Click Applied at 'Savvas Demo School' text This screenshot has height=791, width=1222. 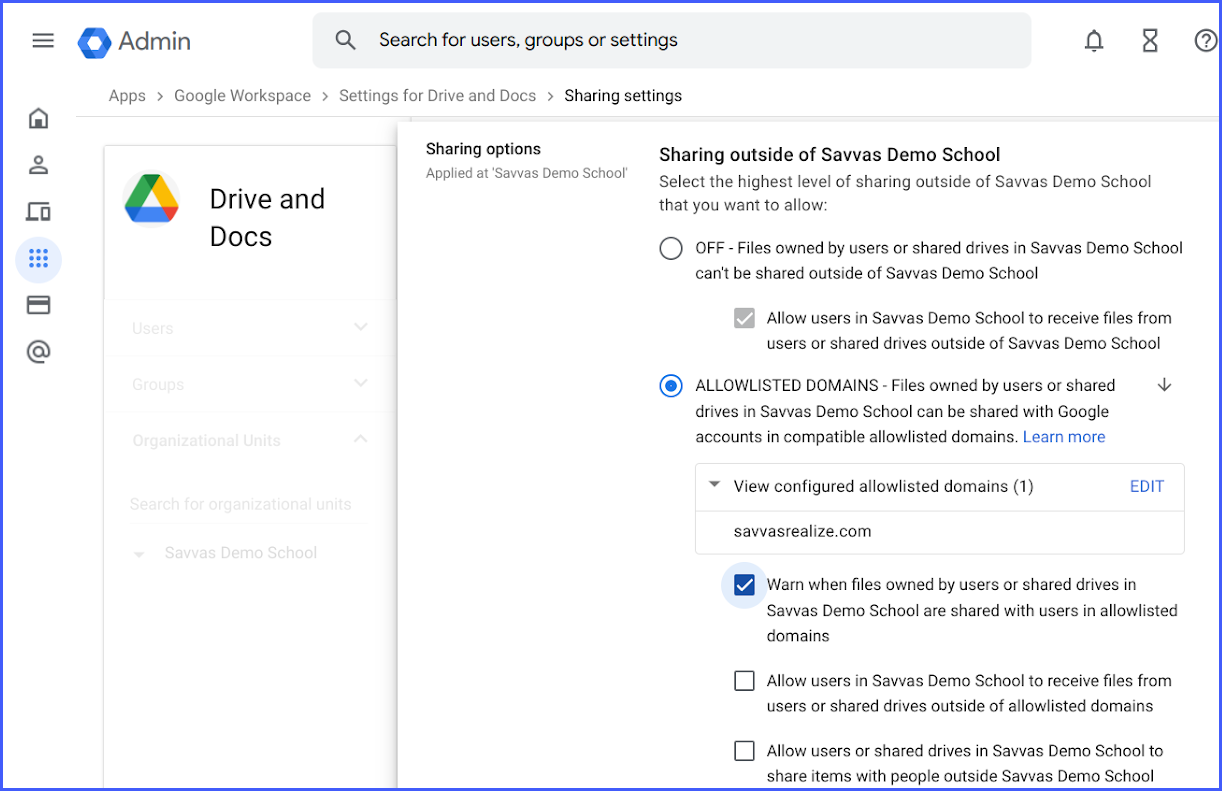526,173
